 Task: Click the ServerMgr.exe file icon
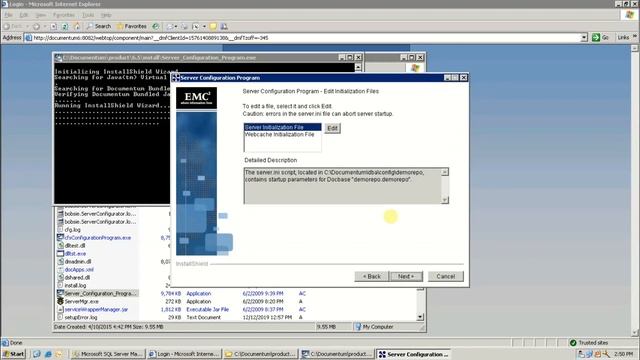click(60, 301)
